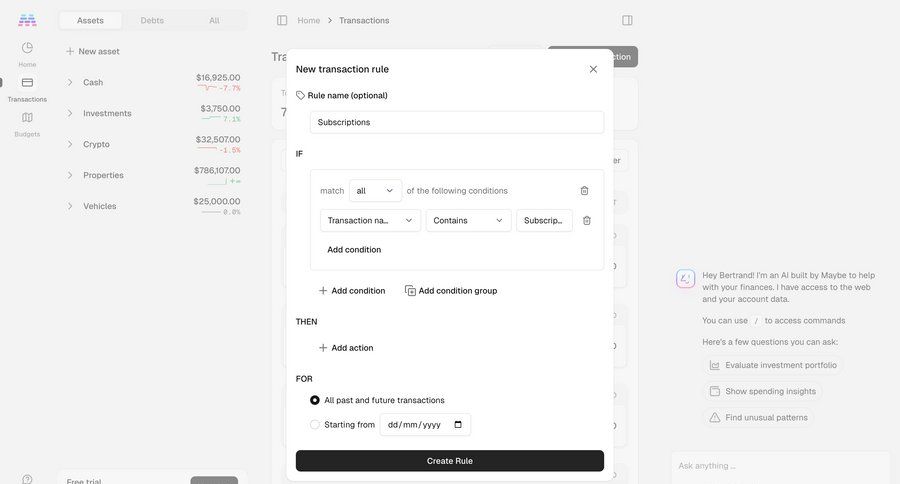This screenshot has width=900, height=484.
Task: Click the Transactions breadcrumb
Action: click(364, 20)
